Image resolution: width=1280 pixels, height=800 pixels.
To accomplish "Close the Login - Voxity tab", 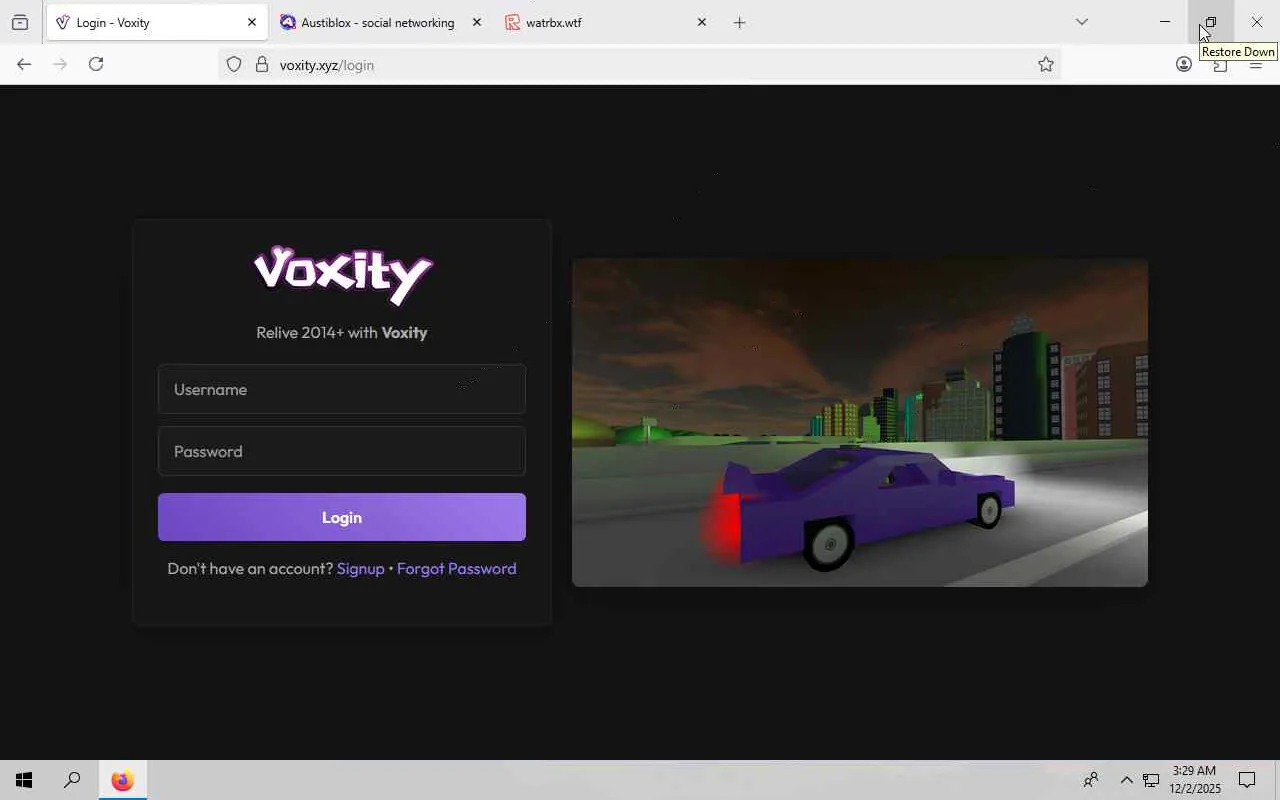I will (x=252, y=22).
